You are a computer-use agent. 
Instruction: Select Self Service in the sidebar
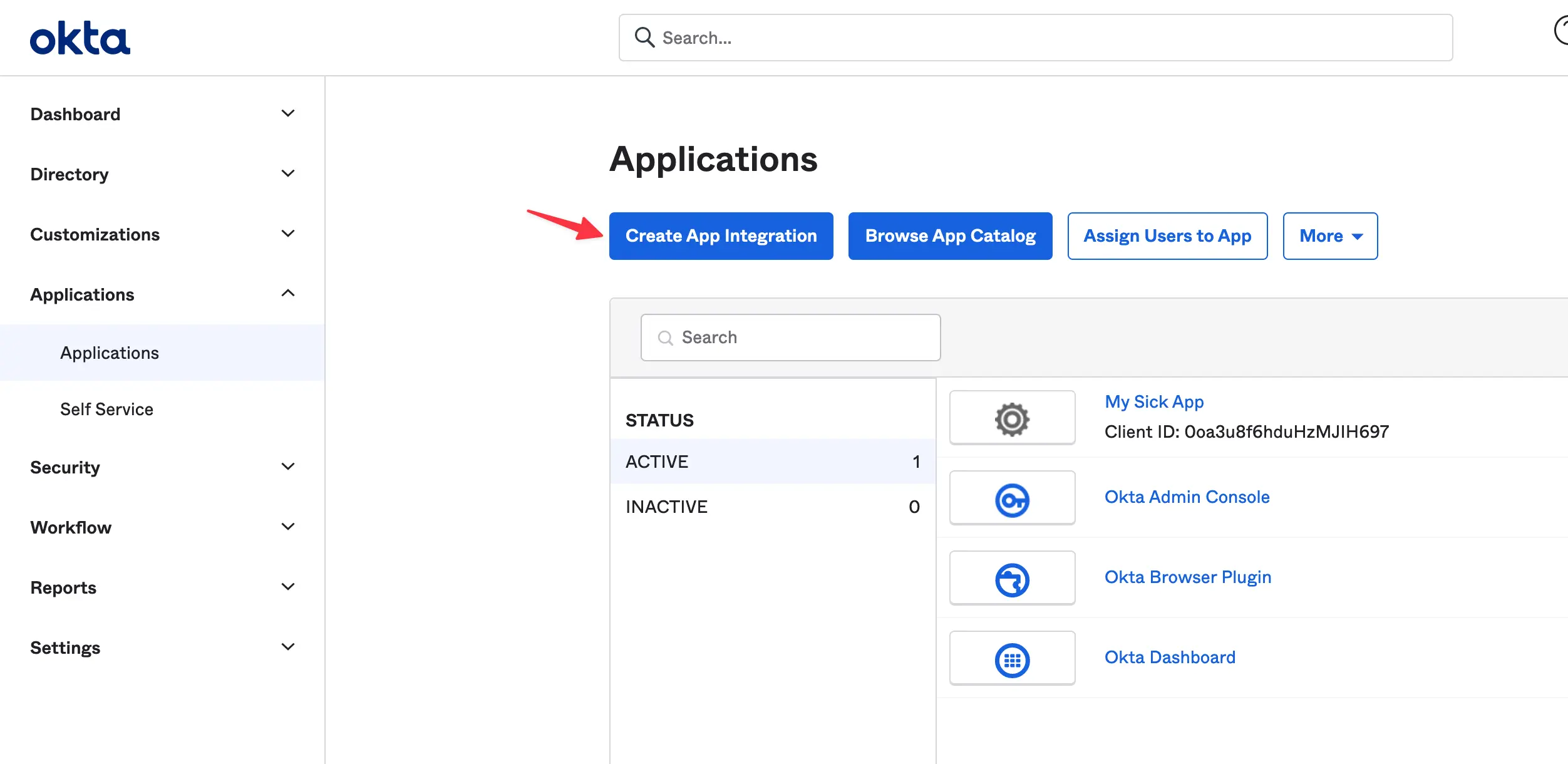point(106,409)
